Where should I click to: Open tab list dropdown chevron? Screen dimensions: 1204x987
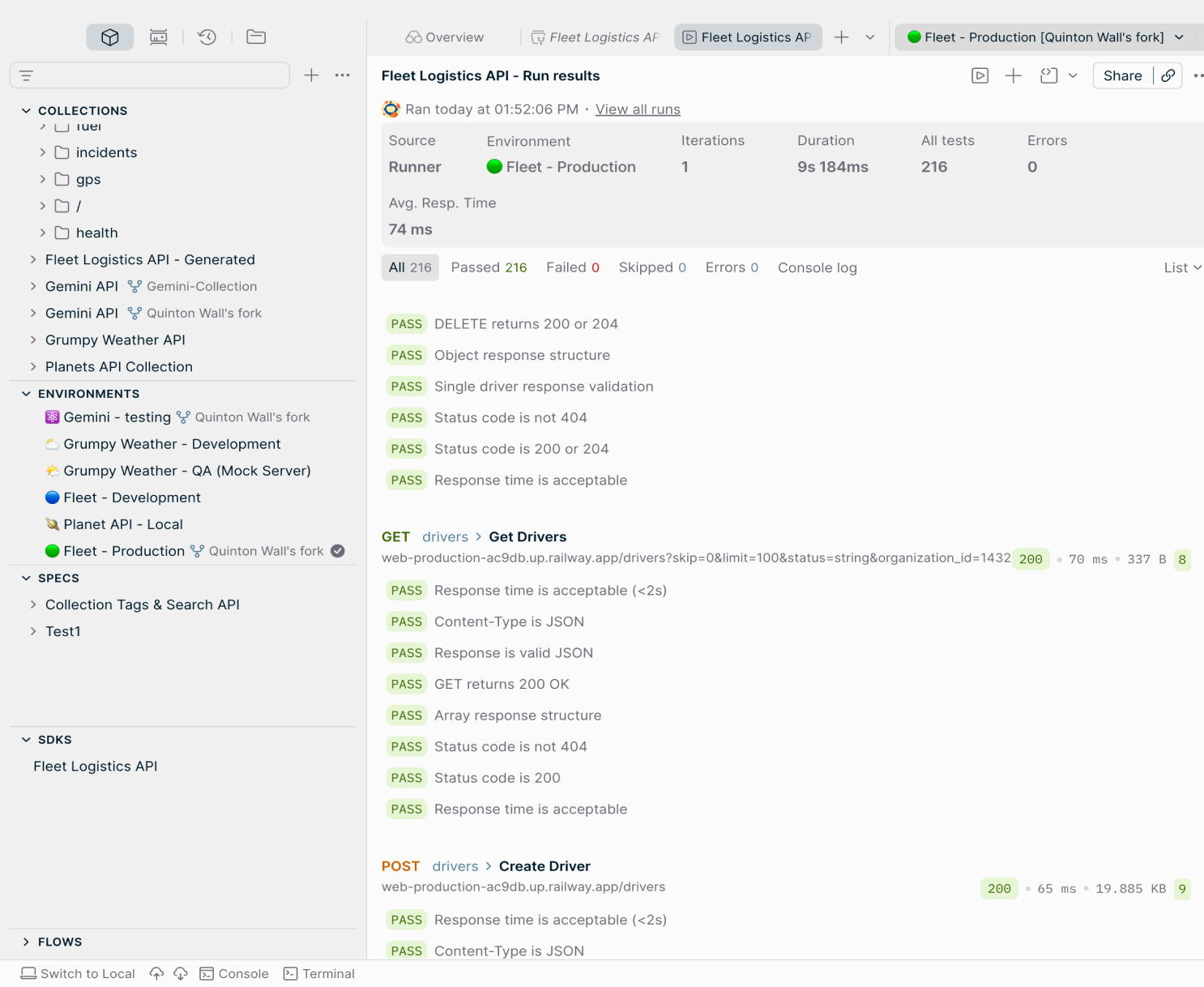pos(870,37)
